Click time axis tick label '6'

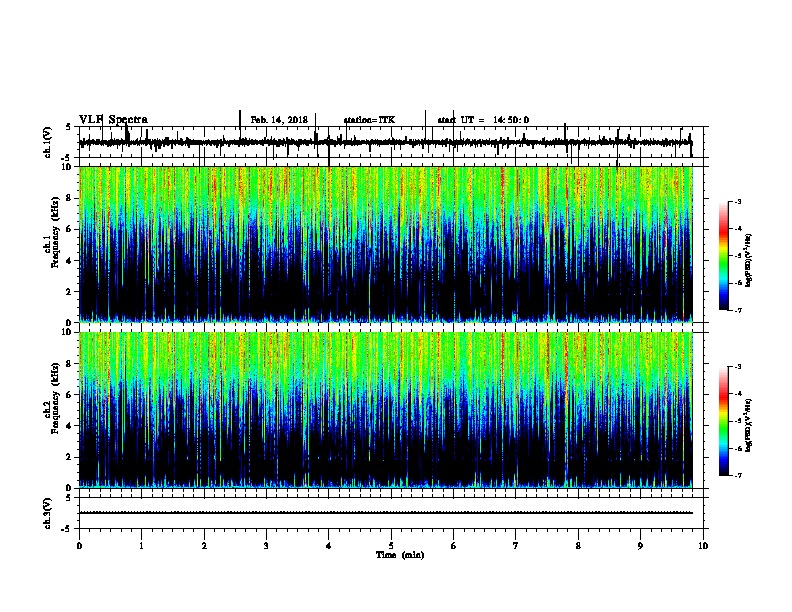click(454, 546)
